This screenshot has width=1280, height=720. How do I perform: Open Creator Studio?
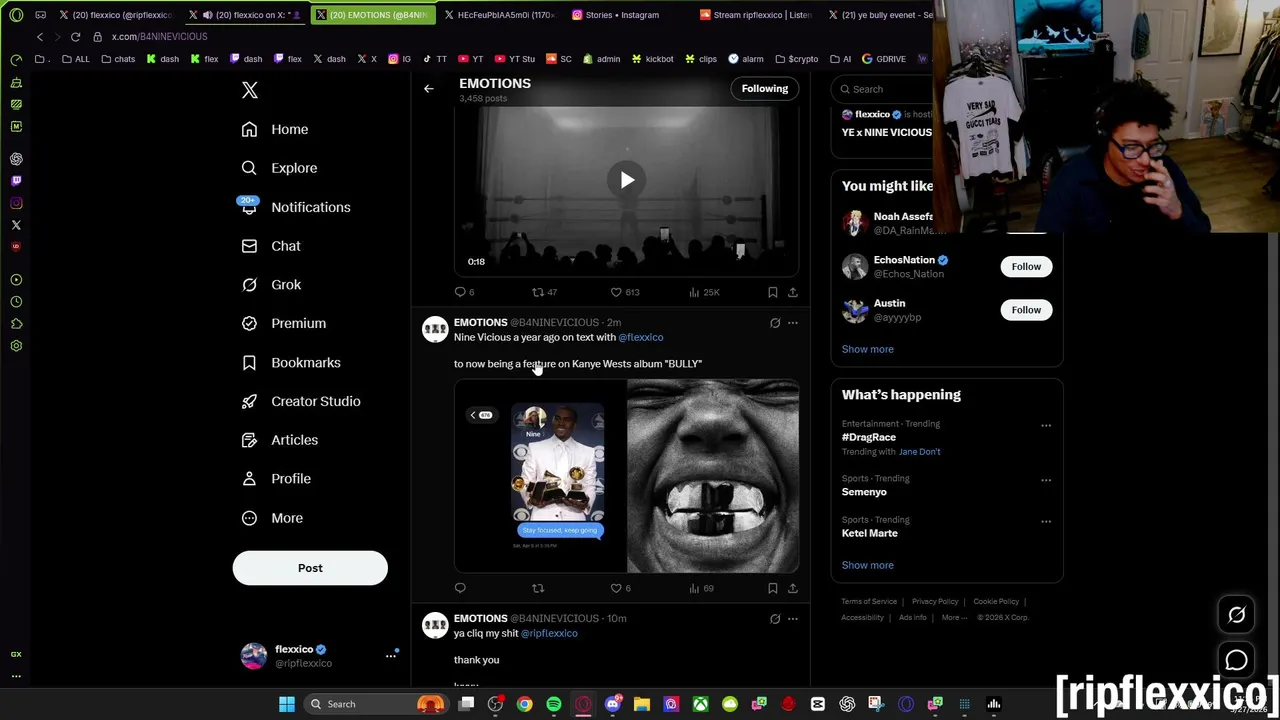tap(301, 401)
